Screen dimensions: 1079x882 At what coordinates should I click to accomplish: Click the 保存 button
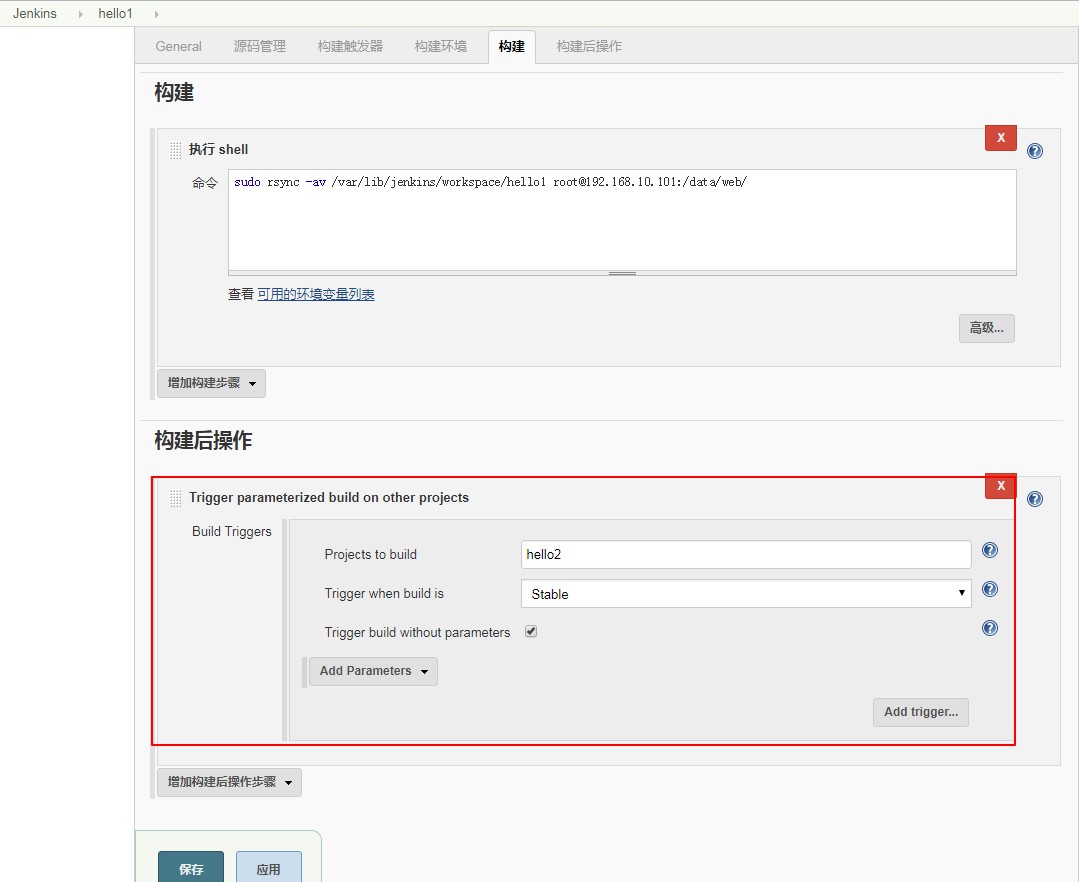pyautogui.click(x=191, y=868)
